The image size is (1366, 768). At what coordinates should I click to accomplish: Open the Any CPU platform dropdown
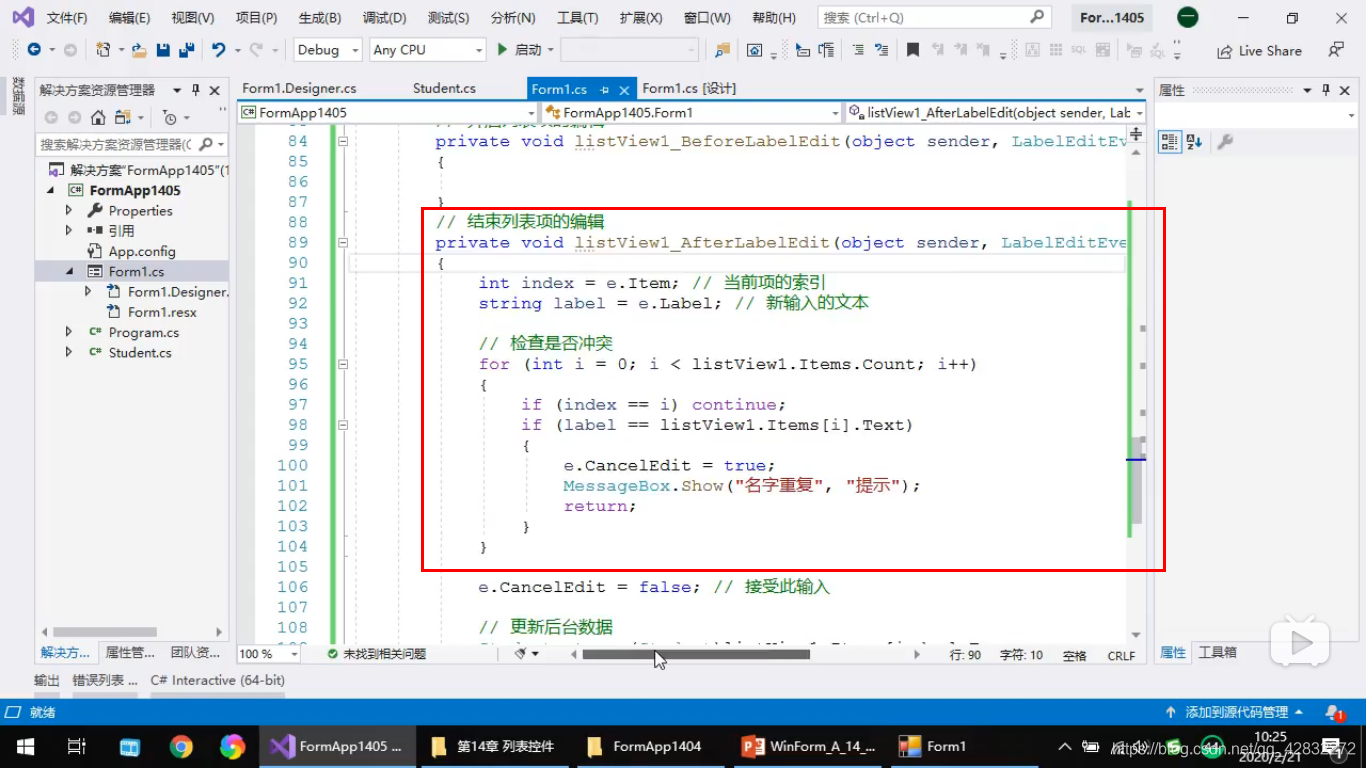coord(428,50)
